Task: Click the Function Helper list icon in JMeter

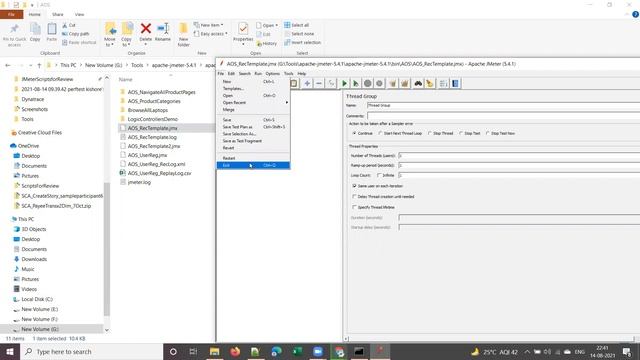Action: pyautogui.click(x=443, y=83)
